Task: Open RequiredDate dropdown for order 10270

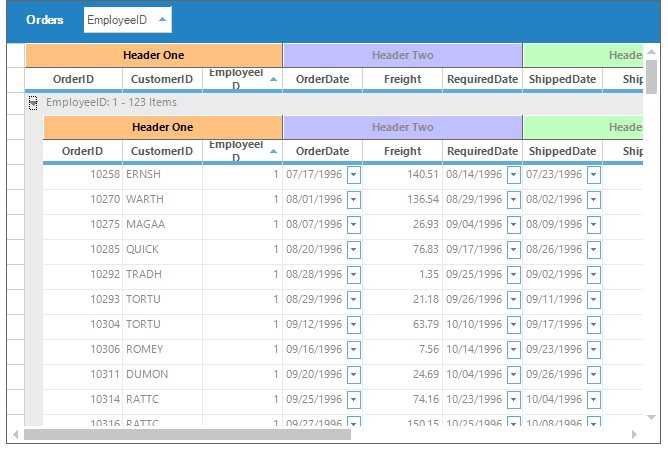Action: coord(514,199)
